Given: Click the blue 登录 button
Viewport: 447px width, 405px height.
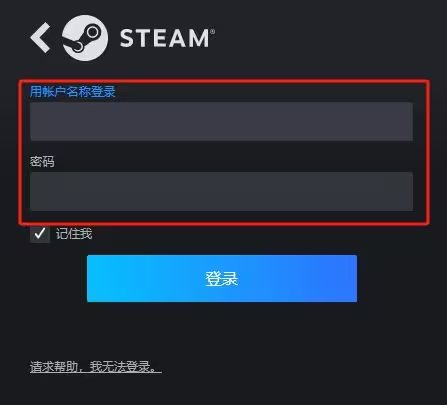Looking at the screenshot, I should coord(222,279).
